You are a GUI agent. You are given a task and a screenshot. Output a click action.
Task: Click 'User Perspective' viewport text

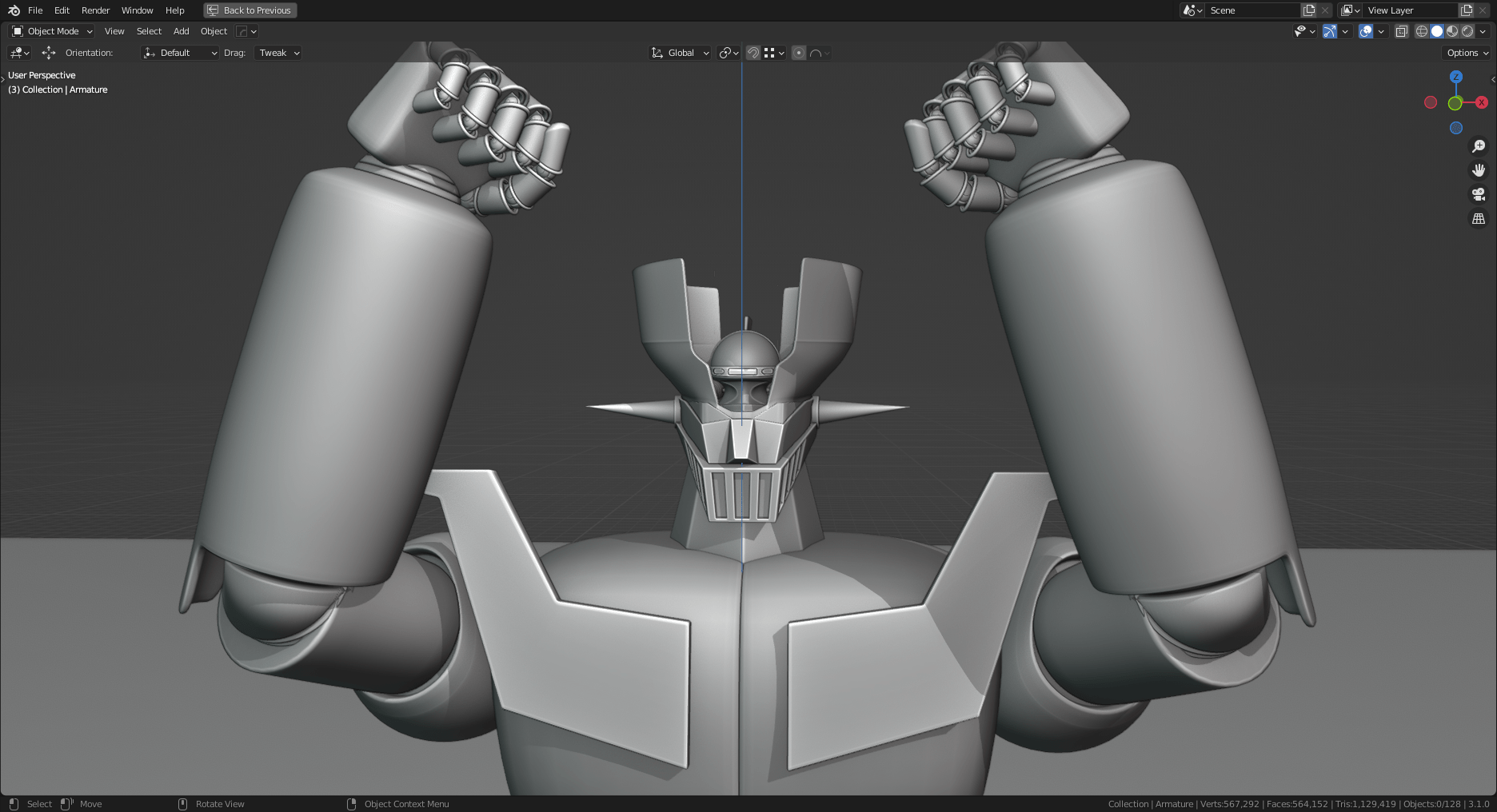click(x=42, y=75)
